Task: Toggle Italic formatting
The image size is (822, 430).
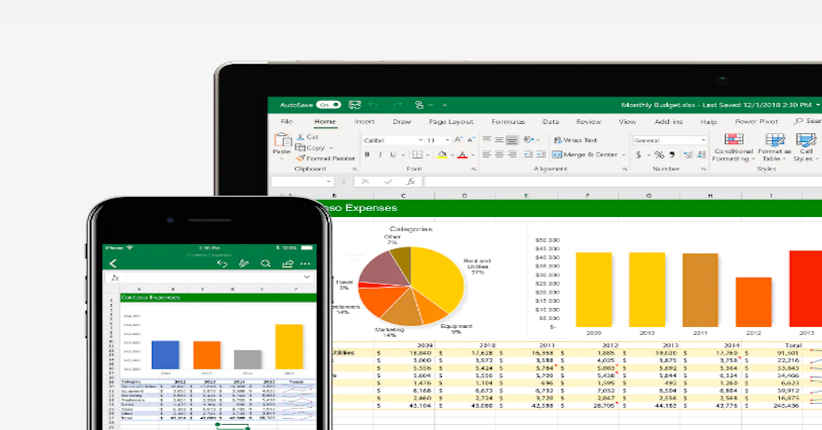Action: point(379,155)
